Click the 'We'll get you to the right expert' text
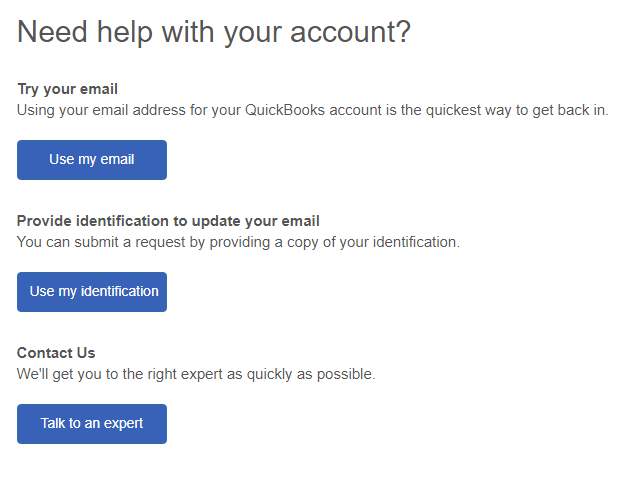Image resolution: width=627 pixels, height=477 pixels. 130,374
